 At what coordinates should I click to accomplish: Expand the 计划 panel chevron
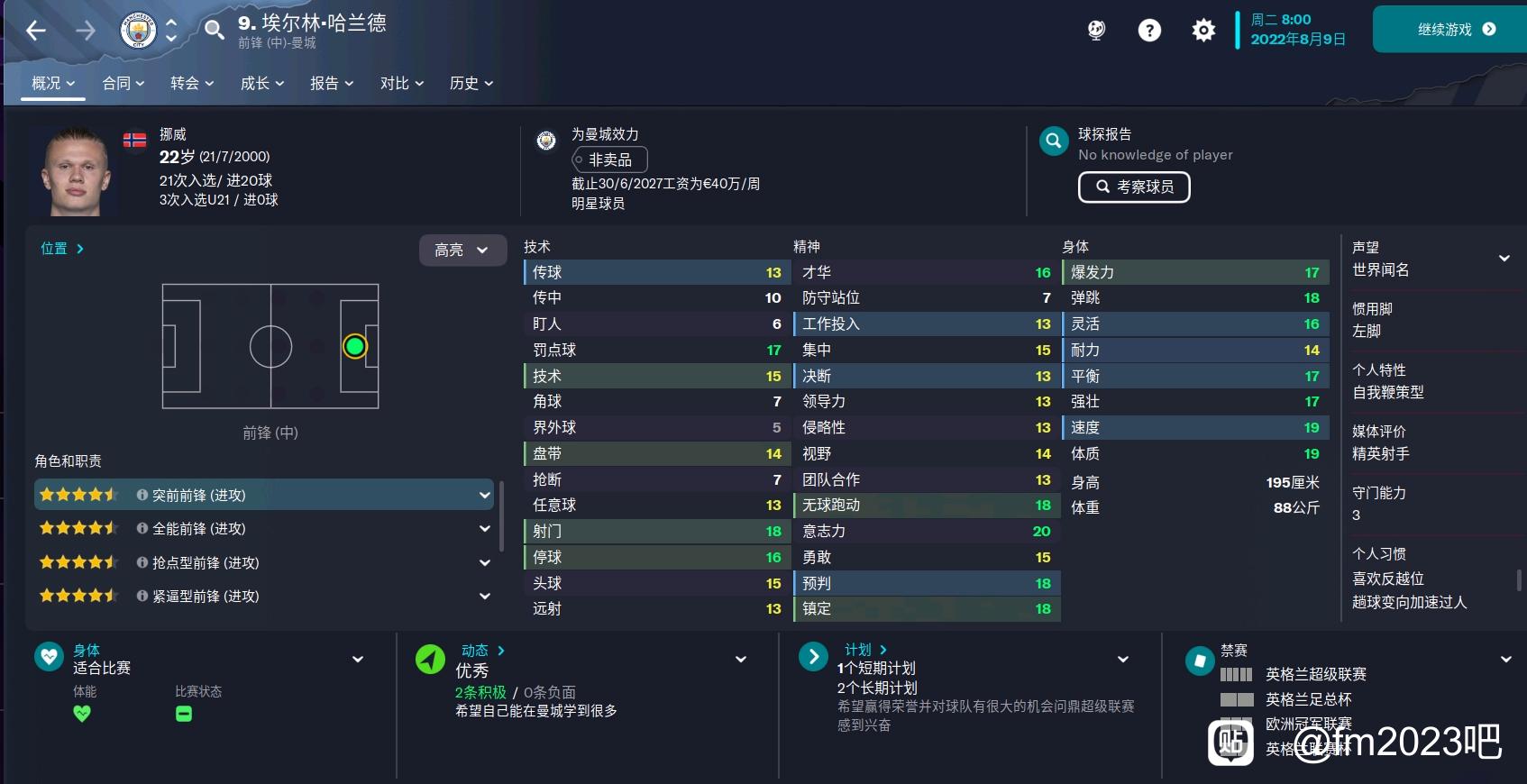coord(1123,660)
